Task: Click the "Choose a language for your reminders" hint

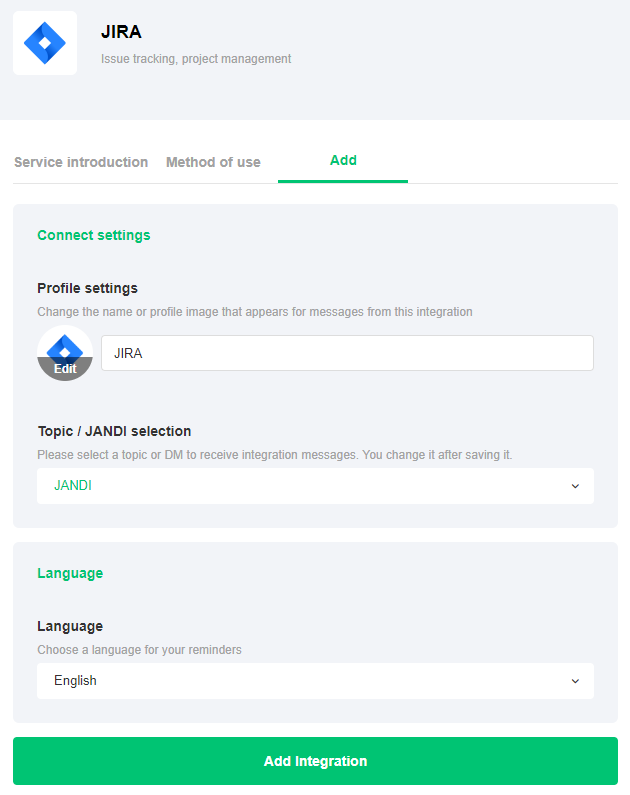Action: tap(139, 649)
